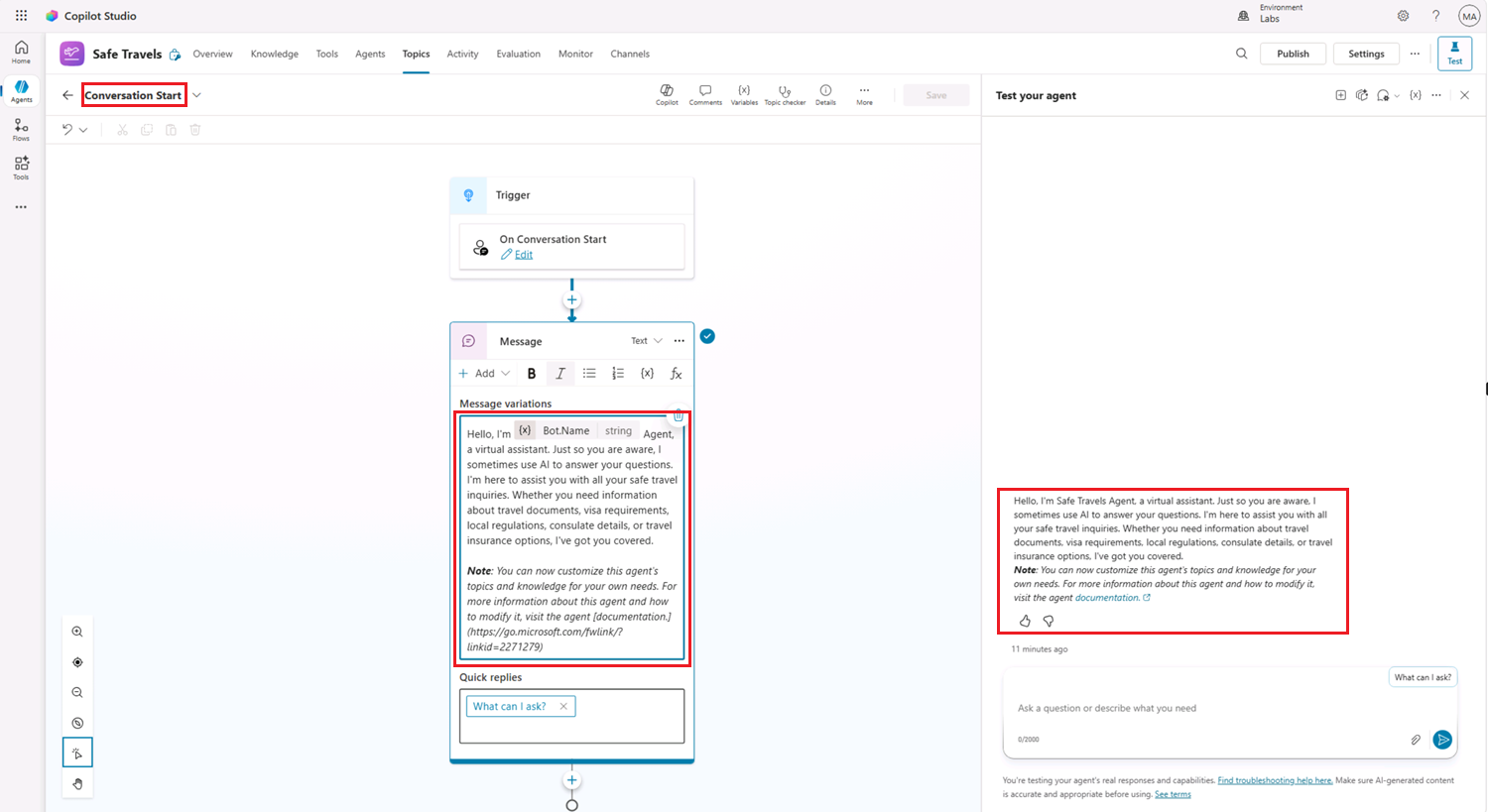Switch to the hand pan tool
This screenshot has width=1488, height=812.
[x=77, y=784]
